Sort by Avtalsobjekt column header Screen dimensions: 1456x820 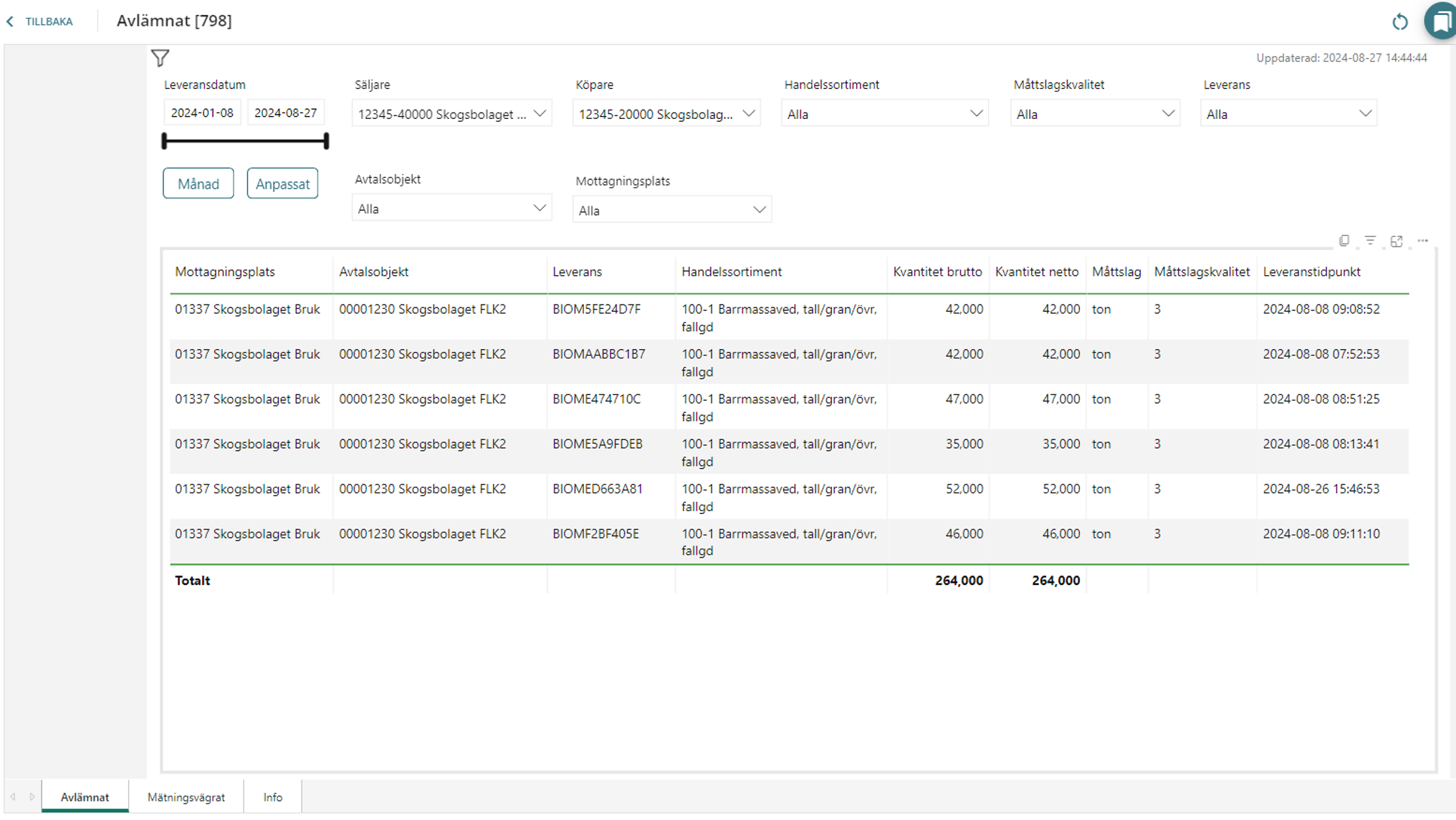pyautogui.click(x=374, y=272)
